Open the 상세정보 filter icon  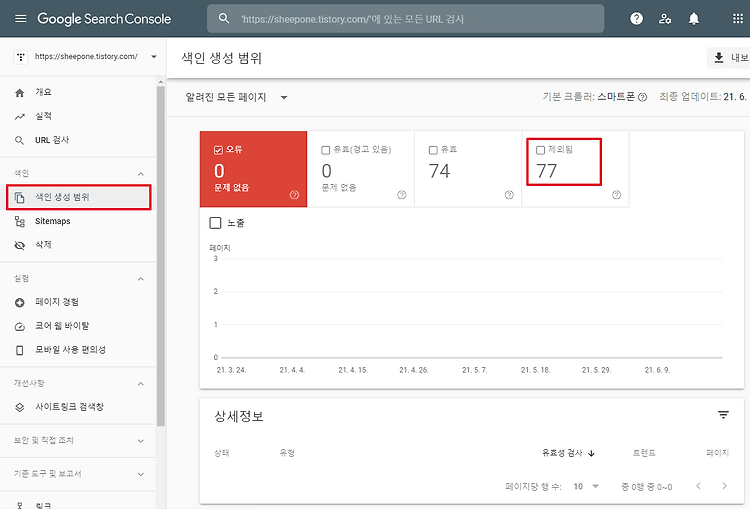pos(723,415)
